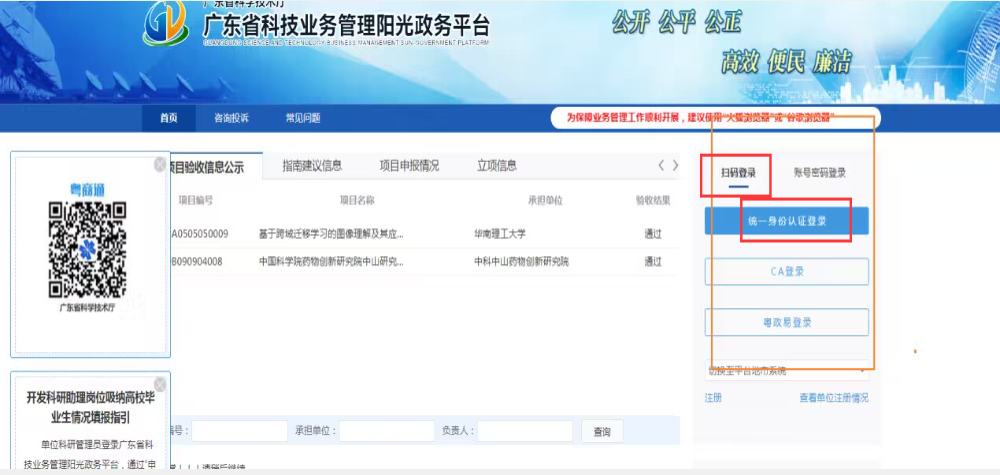Open the 咨询投诉 navigation item
Screen dimensions: 1000x475
point(231,118)
